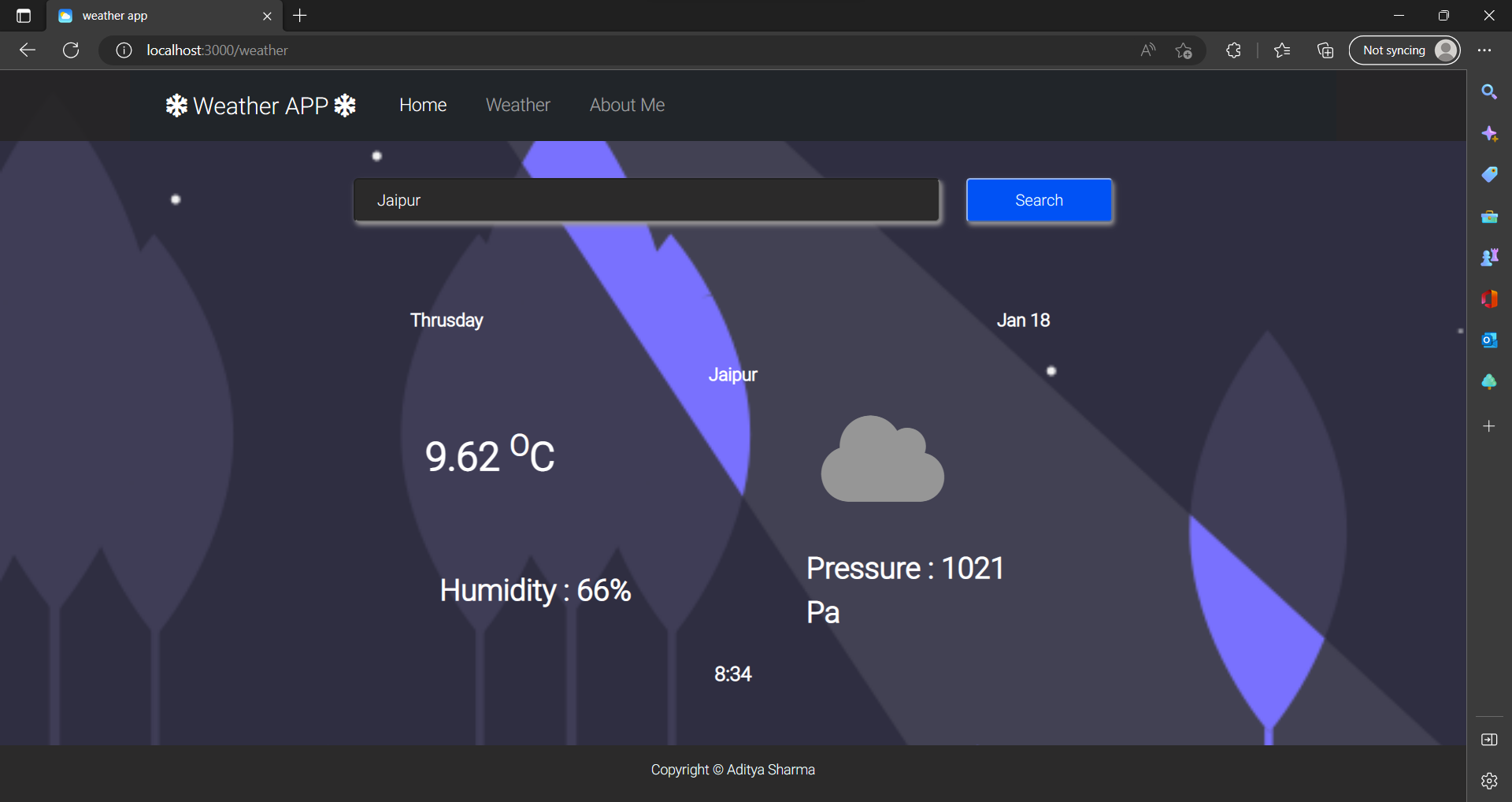The height and width of the screenshot is (802, 1512).
Task: Open Edge sidebar settings gear
Action: point(1488,781)
